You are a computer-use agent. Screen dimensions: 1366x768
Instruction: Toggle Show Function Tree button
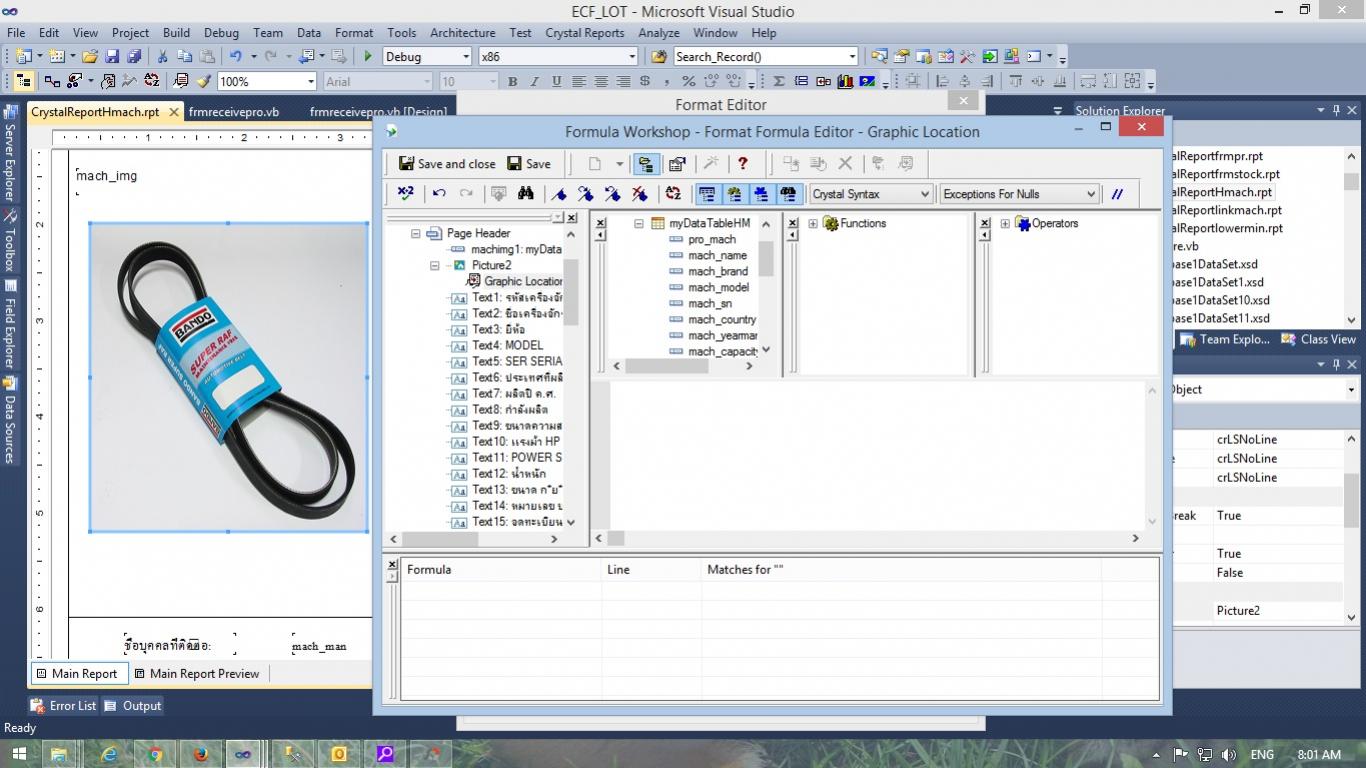[x=734, y=194]
